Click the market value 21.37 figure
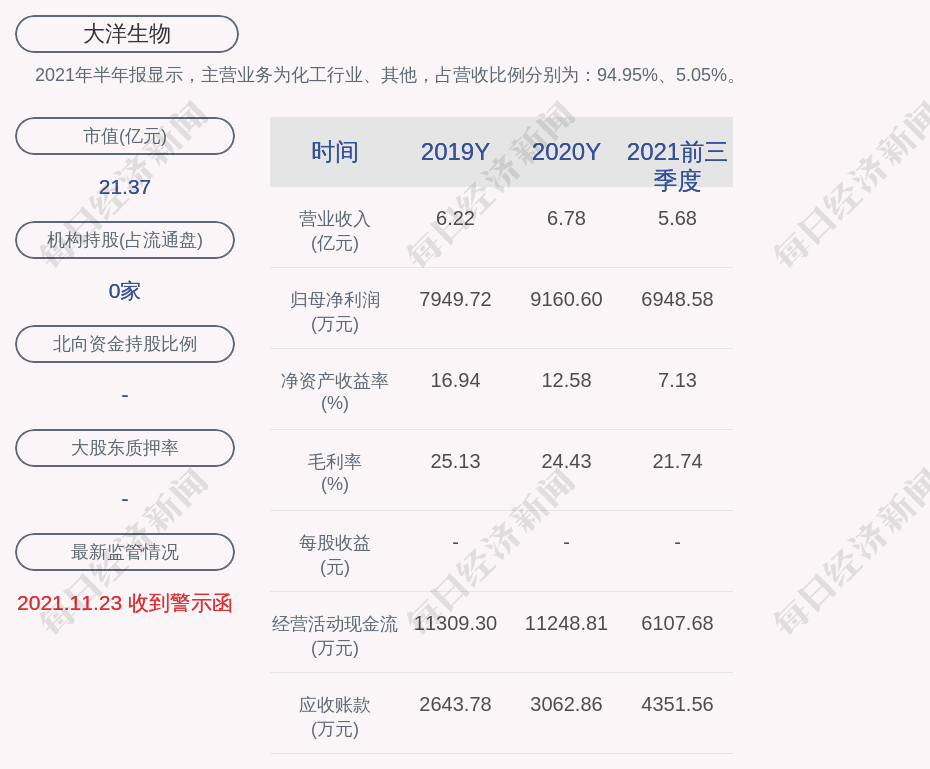This screenshot has height=769, width=930. point(125,187)
